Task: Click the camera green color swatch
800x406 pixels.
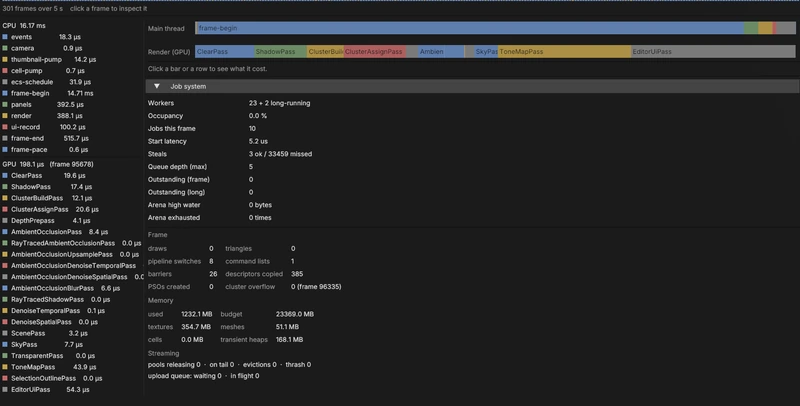Action: coord(5,48)
